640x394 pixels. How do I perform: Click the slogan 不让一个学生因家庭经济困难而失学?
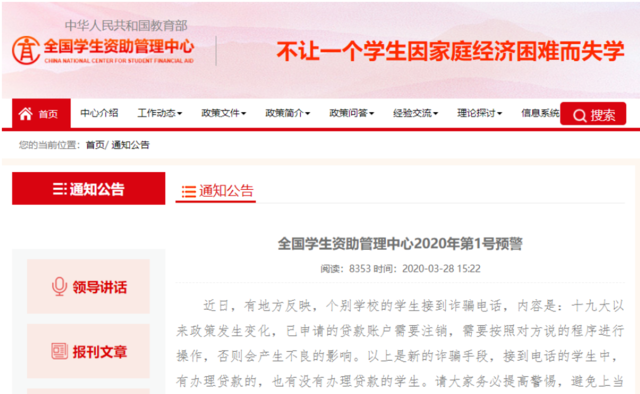[x=451, y=51]
